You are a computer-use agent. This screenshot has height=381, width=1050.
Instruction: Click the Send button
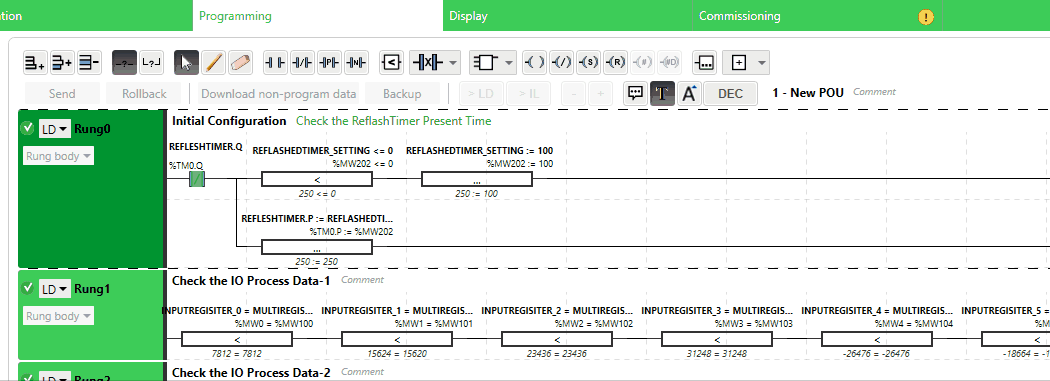tap(62, 94)
